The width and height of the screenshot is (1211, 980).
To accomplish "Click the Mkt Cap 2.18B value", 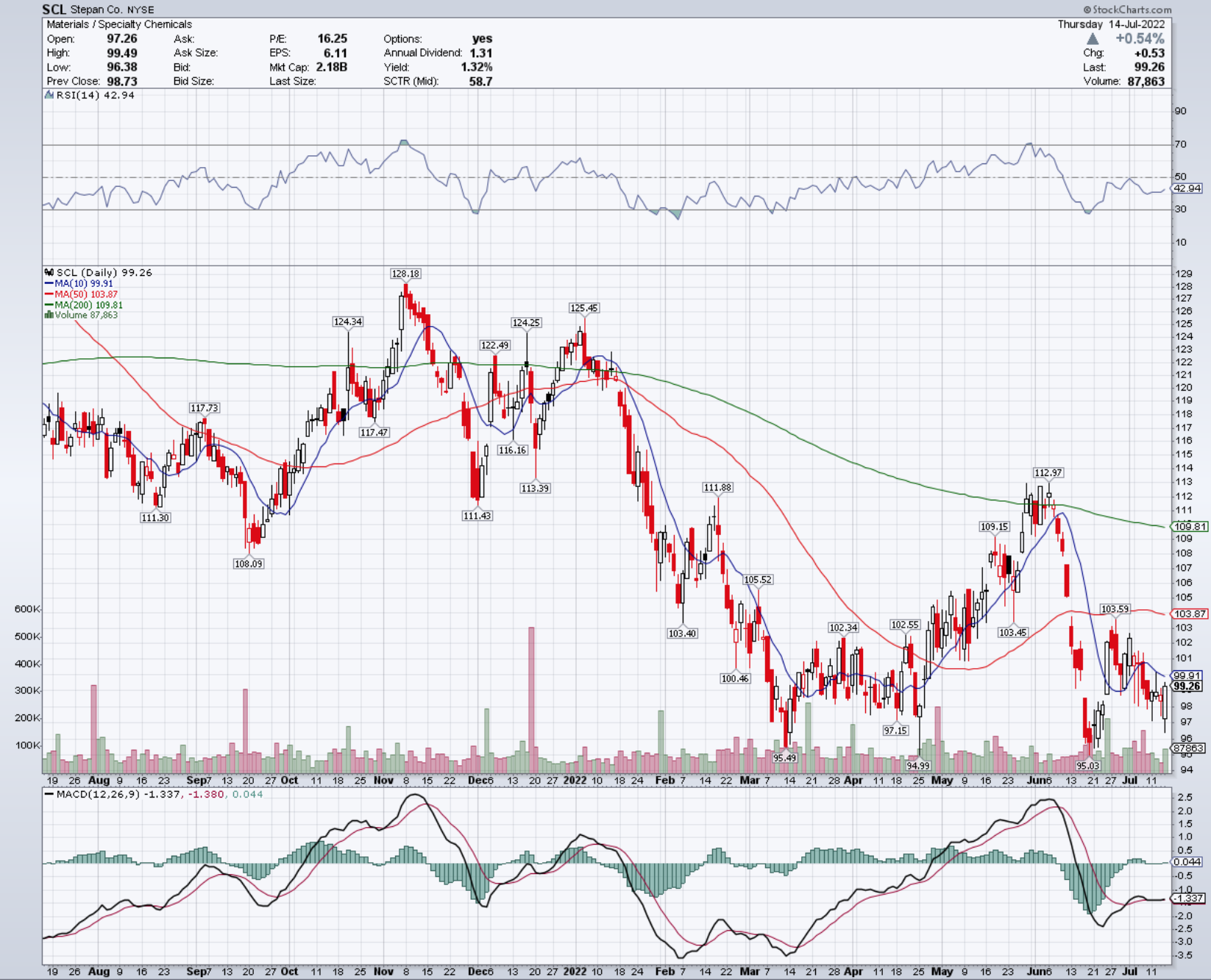I will 332,67.
